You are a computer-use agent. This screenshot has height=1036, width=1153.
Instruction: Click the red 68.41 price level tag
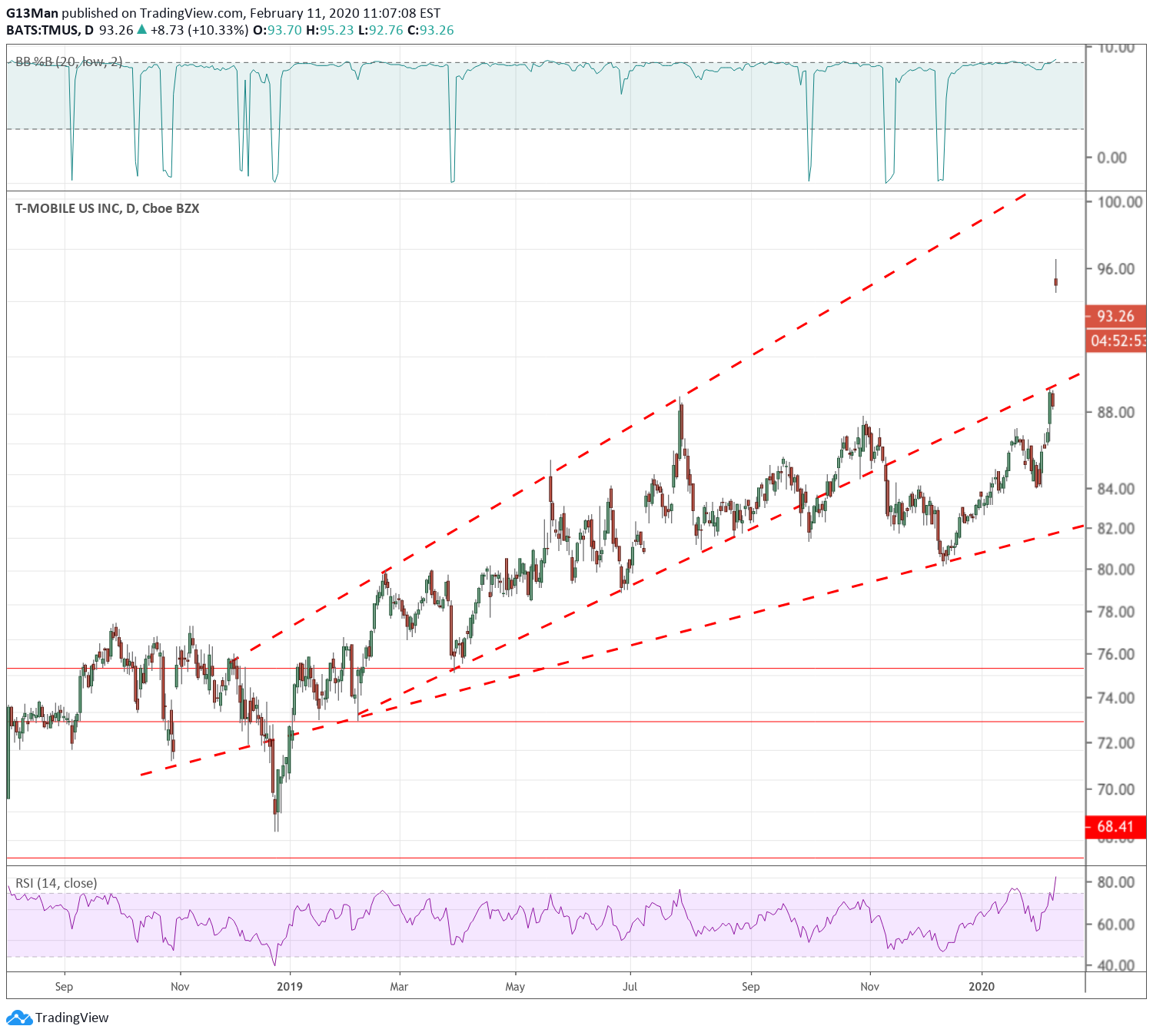click(1115, 826)
